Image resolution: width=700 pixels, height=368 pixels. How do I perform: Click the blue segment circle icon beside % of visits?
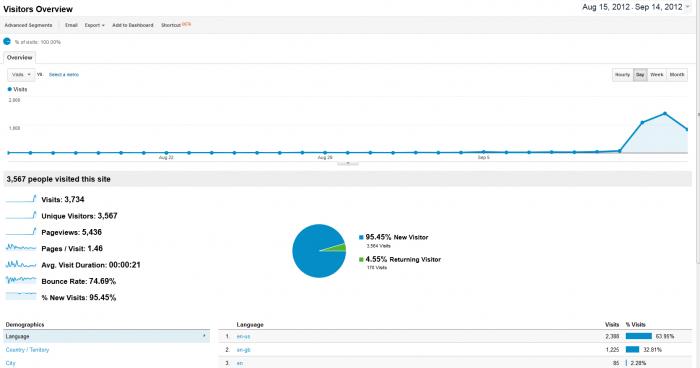click(x=7, y=42)
